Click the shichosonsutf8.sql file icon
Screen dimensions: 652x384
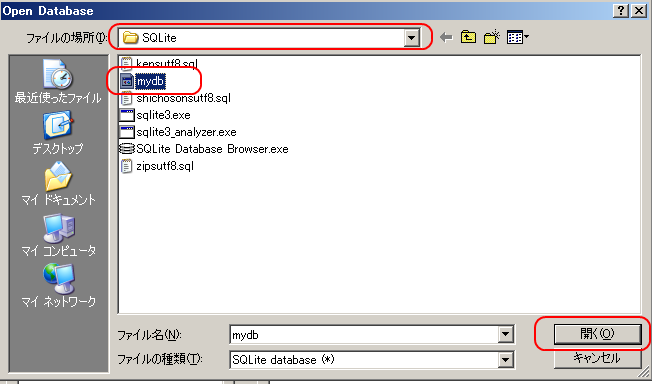[126, 98]
